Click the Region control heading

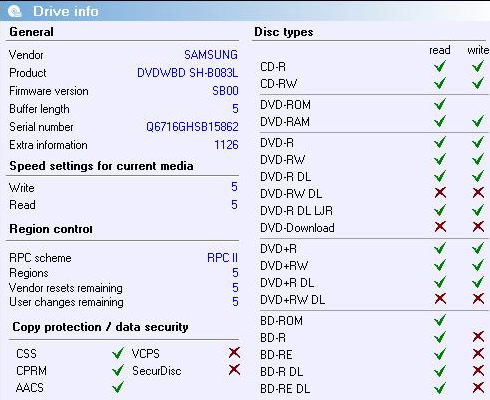point(51,229)
